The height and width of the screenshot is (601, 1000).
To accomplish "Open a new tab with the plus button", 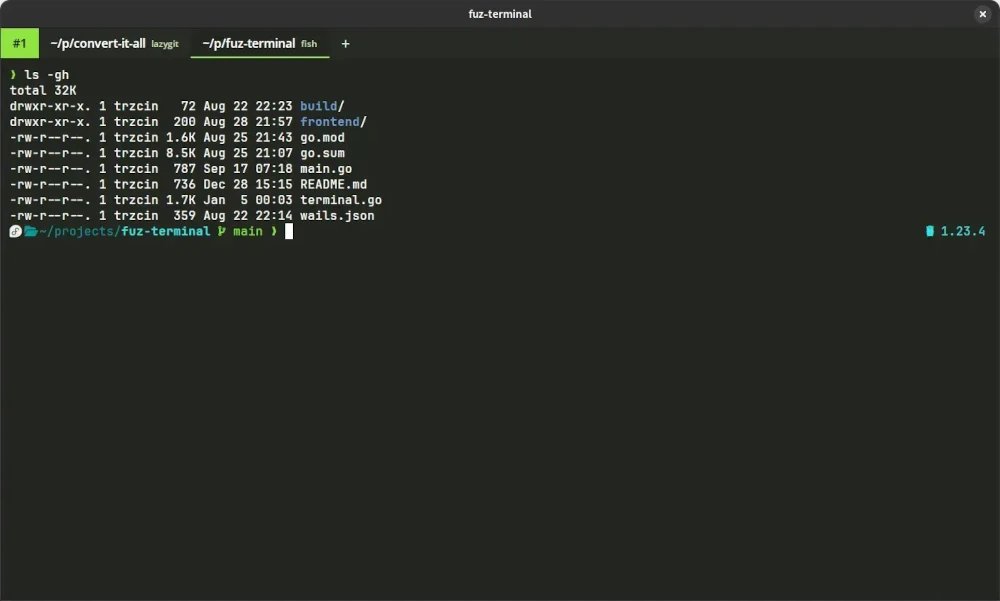I will tap(345, 44).
